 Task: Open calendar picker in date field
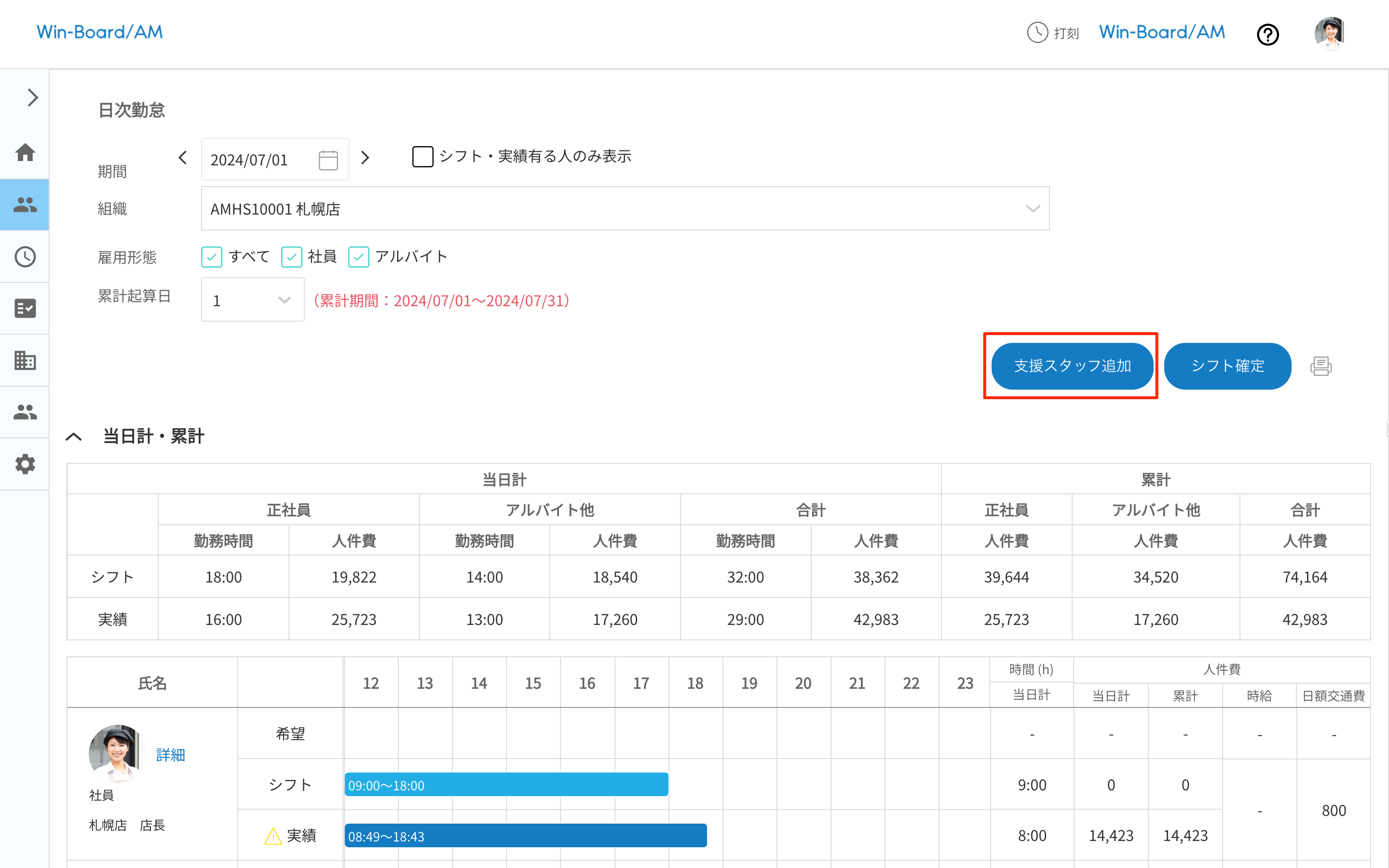[x=328, y=160]
